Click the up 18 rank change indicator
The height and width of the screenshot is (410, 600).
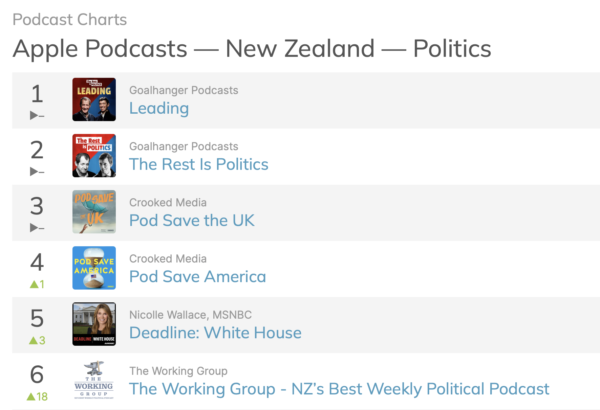[x=37, y=396]
